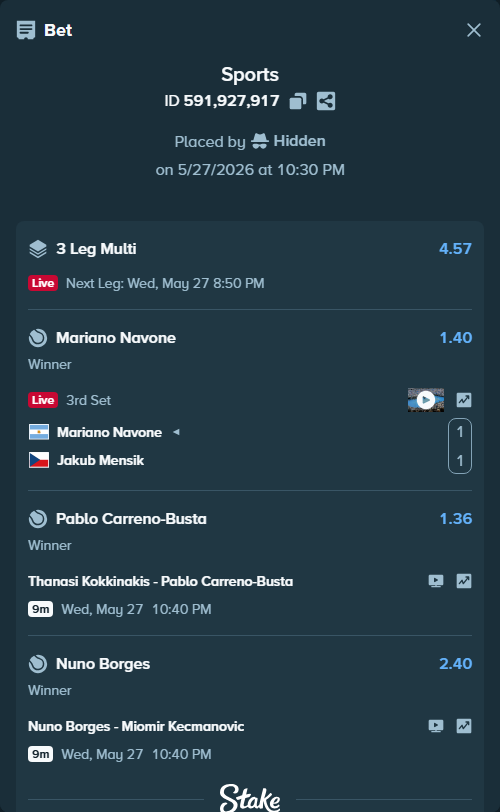
Task: Open Nuno Borges - Miomir Kecmanovic match
Action: tap(136, 726)
